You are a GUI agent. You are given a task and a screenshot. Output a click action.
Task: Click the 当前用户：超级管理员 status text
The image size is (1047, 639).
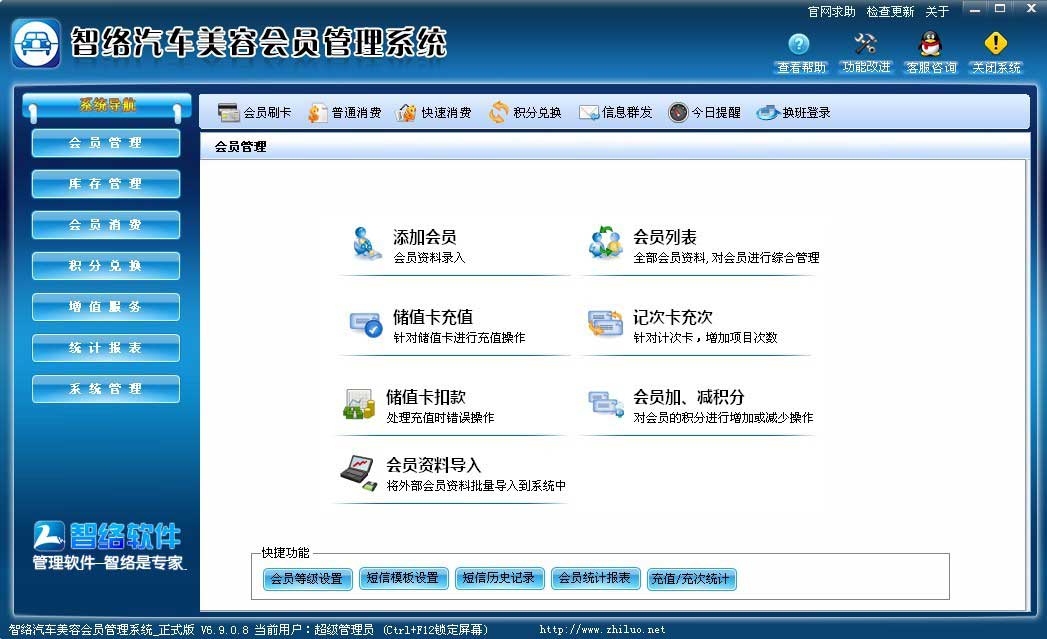pos(314,630)
